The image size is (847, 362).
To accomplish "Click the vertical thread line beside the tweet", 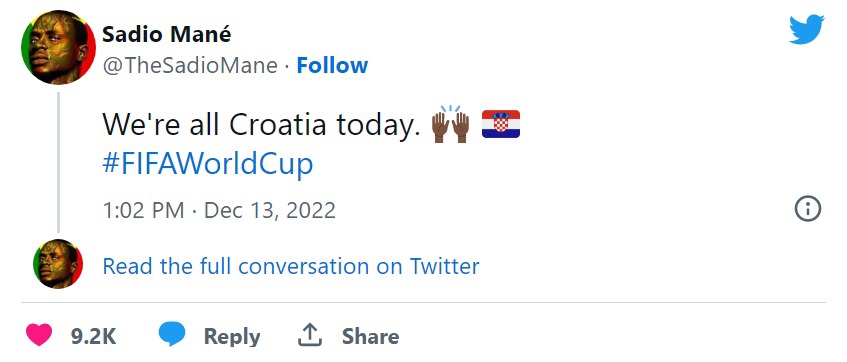I will point(58,162).
